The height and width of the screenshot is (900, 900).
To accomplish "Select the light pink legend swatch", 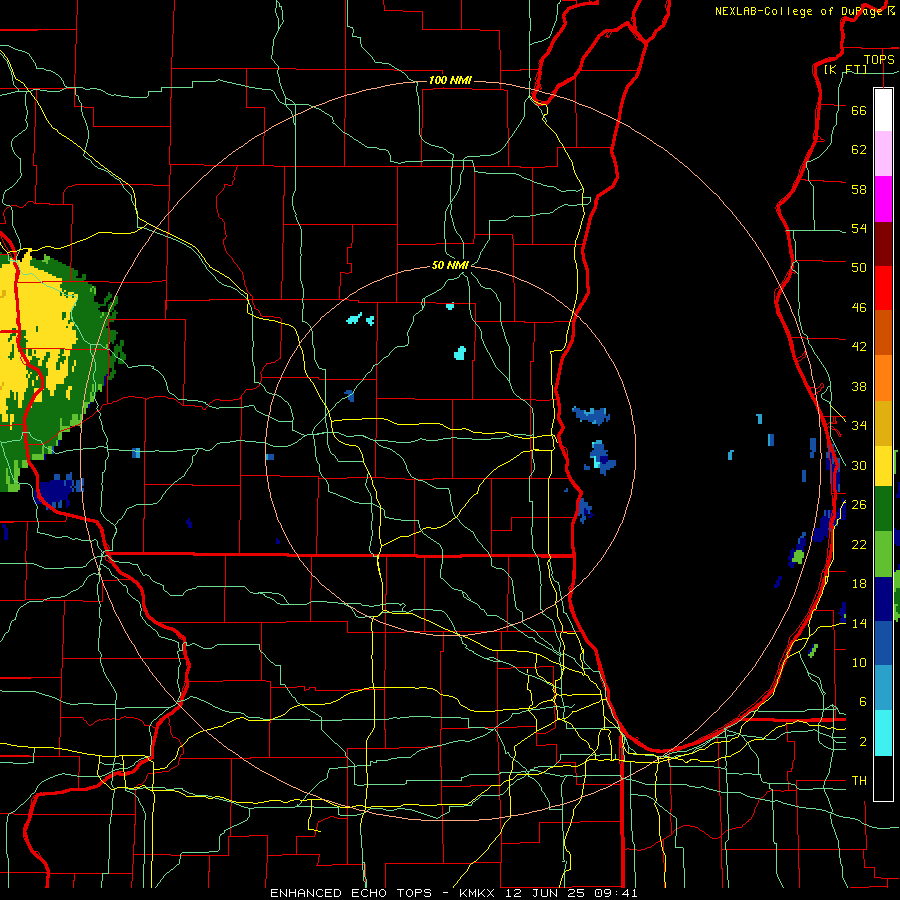I will pos(883,153).
